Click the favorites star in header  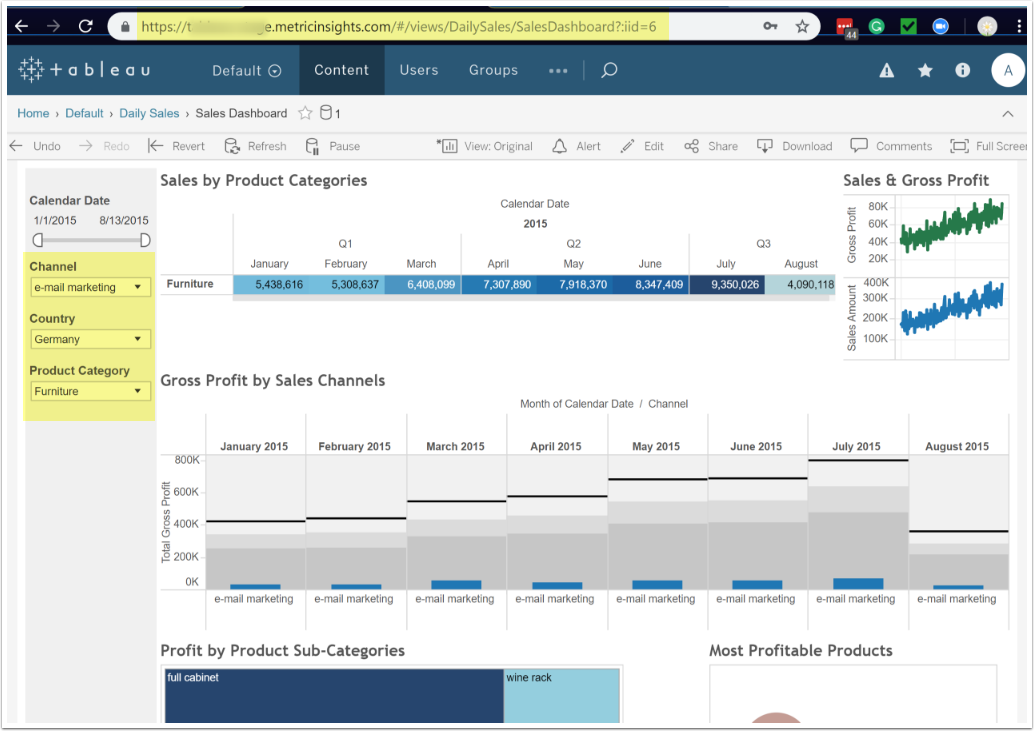tap(925, 70)
